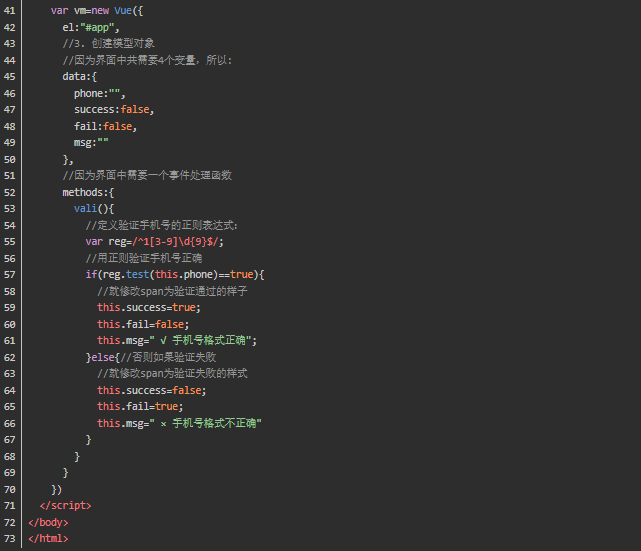Viewport: 641px width, 551px height.
Task: Click the fail:false line in the data object
Action: tap(104, 126)
